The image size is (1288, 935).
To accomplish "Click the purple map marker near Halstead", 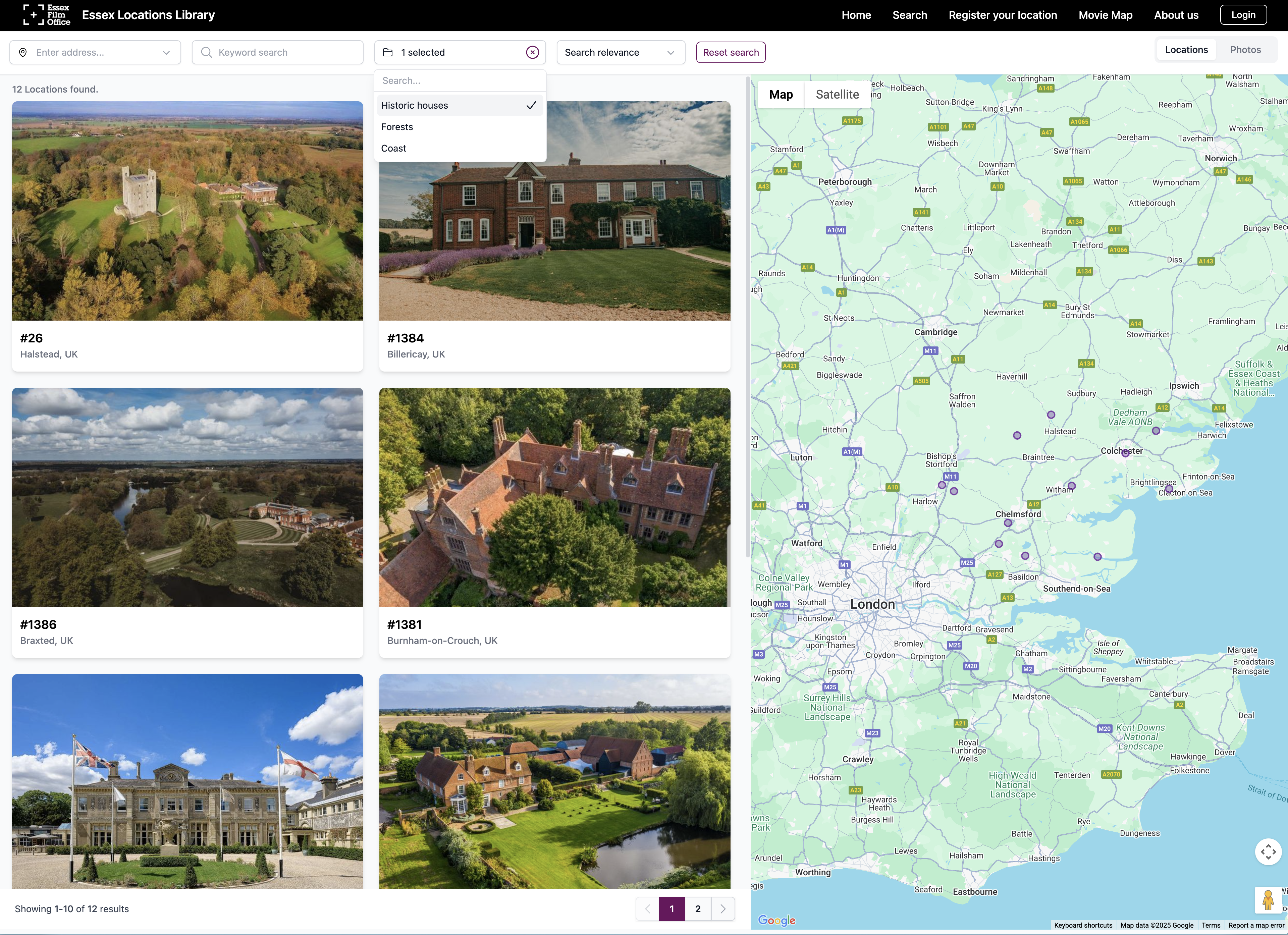I will tap(1051, 415).
